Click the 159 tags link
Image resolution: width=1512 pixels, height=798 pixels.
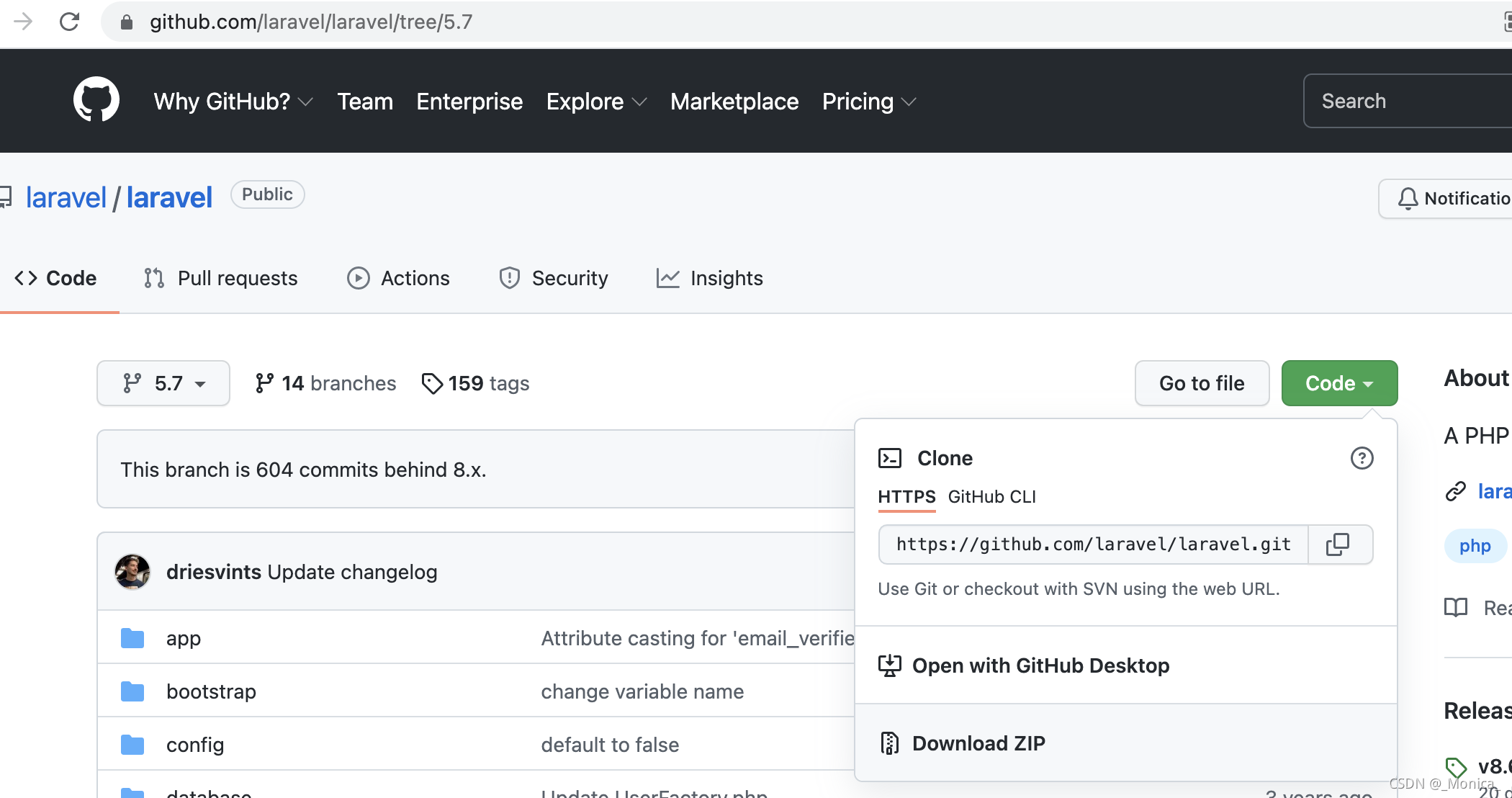pos(476,383)
